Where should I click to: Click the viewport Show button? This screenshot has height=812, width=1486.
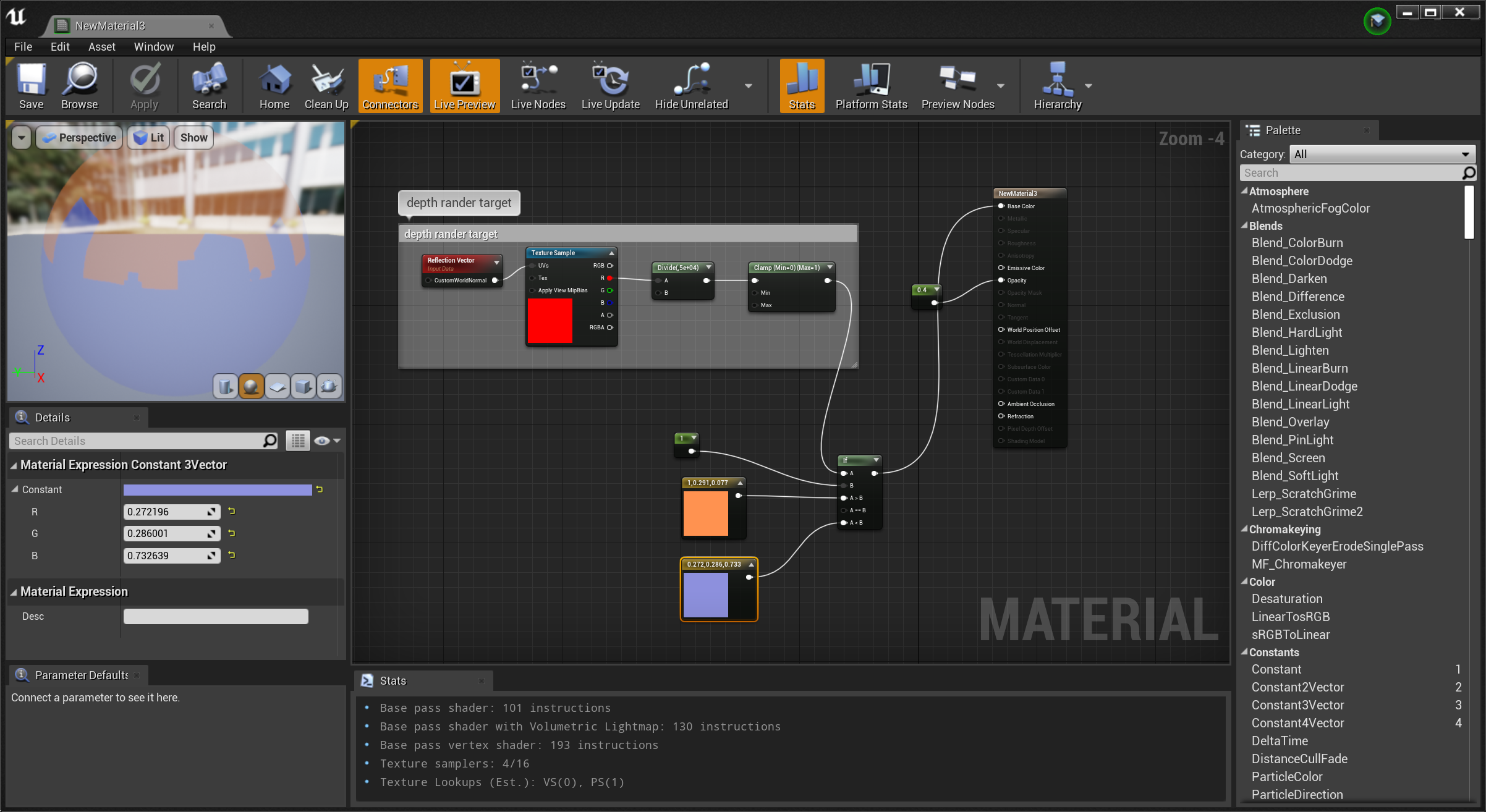193,138
